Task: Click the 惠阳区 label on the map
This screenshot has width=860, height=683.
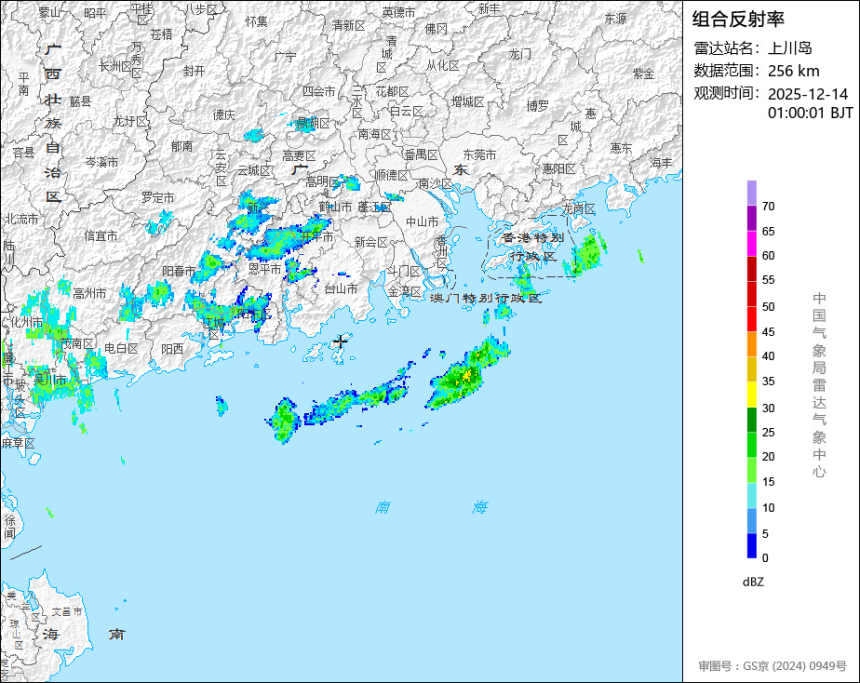Action: pyautogui.click(x=559, y=169)
